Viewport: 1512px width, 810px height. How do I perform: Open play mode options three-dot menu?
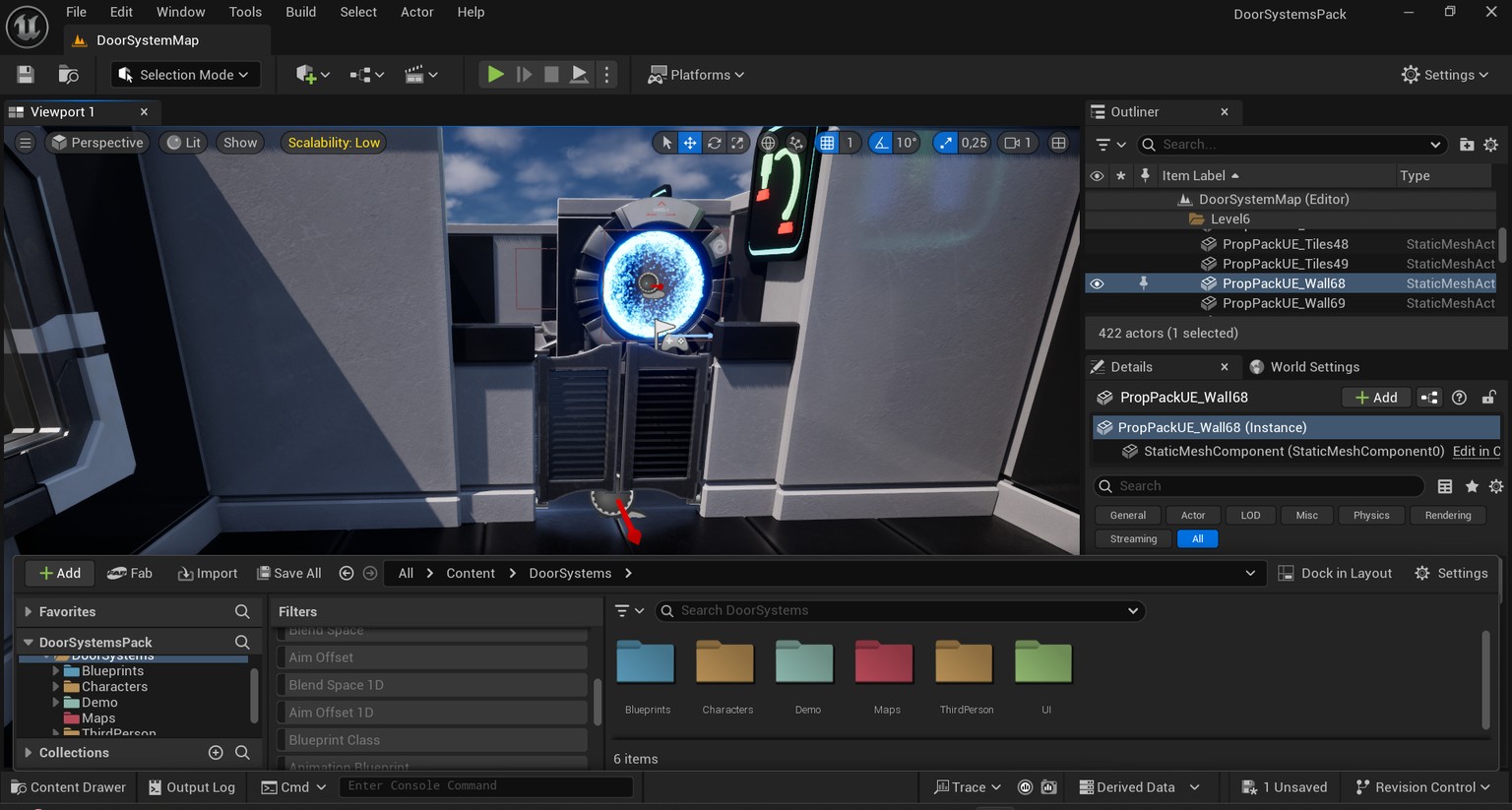coord(606,75)
